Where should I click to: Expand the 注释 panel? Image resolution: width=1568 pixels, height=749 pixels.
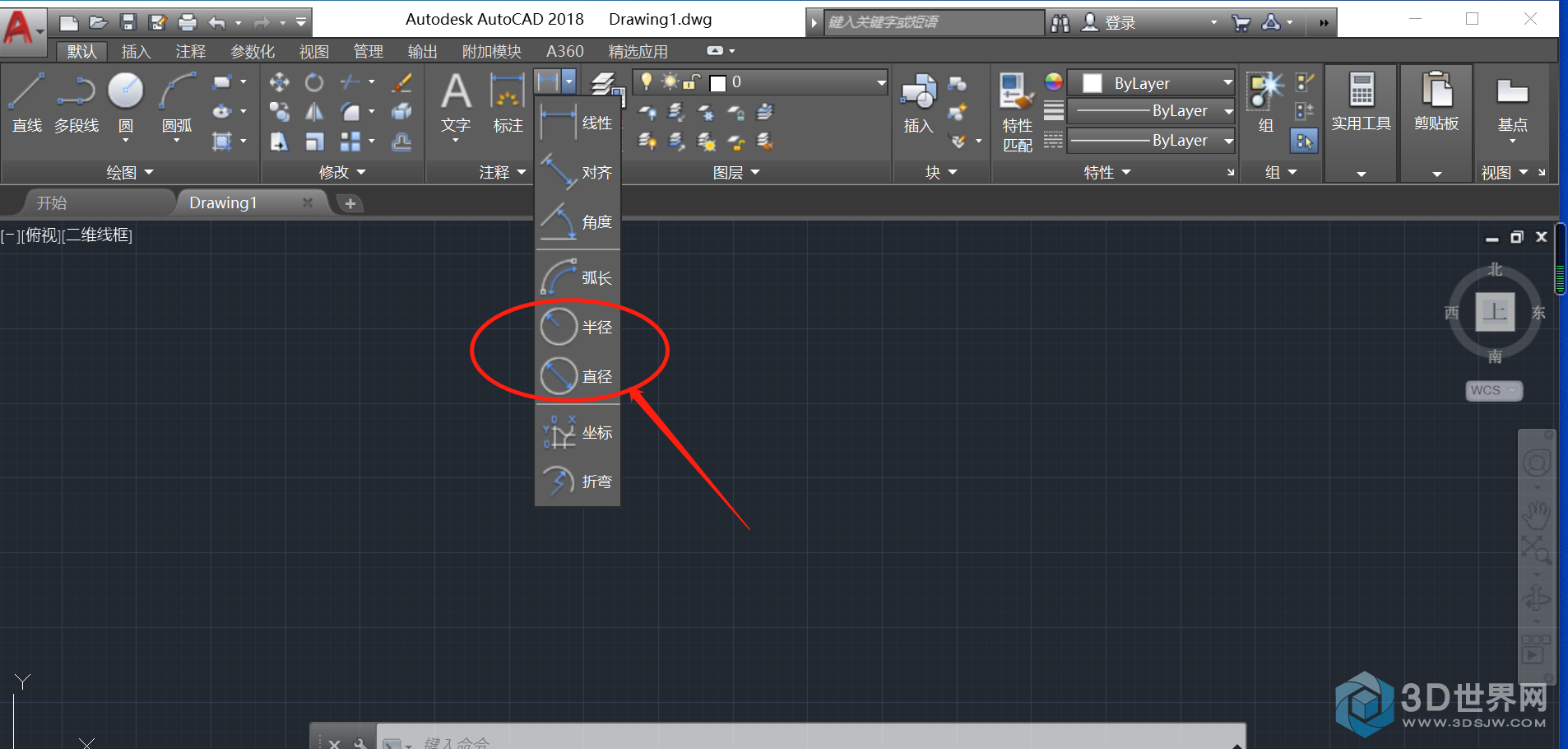click(502, 172)
